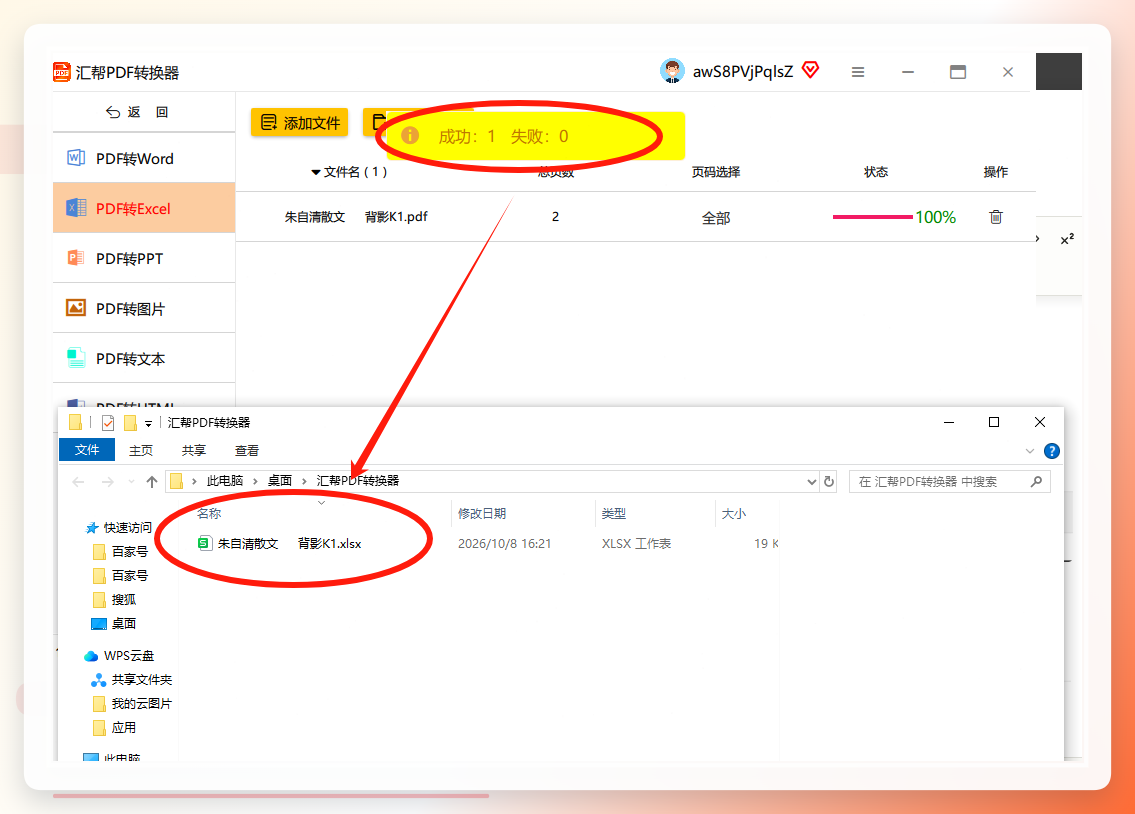Toggle sort on 文件名 column triangle
1135x814 pixels.
tap(316, 172)
